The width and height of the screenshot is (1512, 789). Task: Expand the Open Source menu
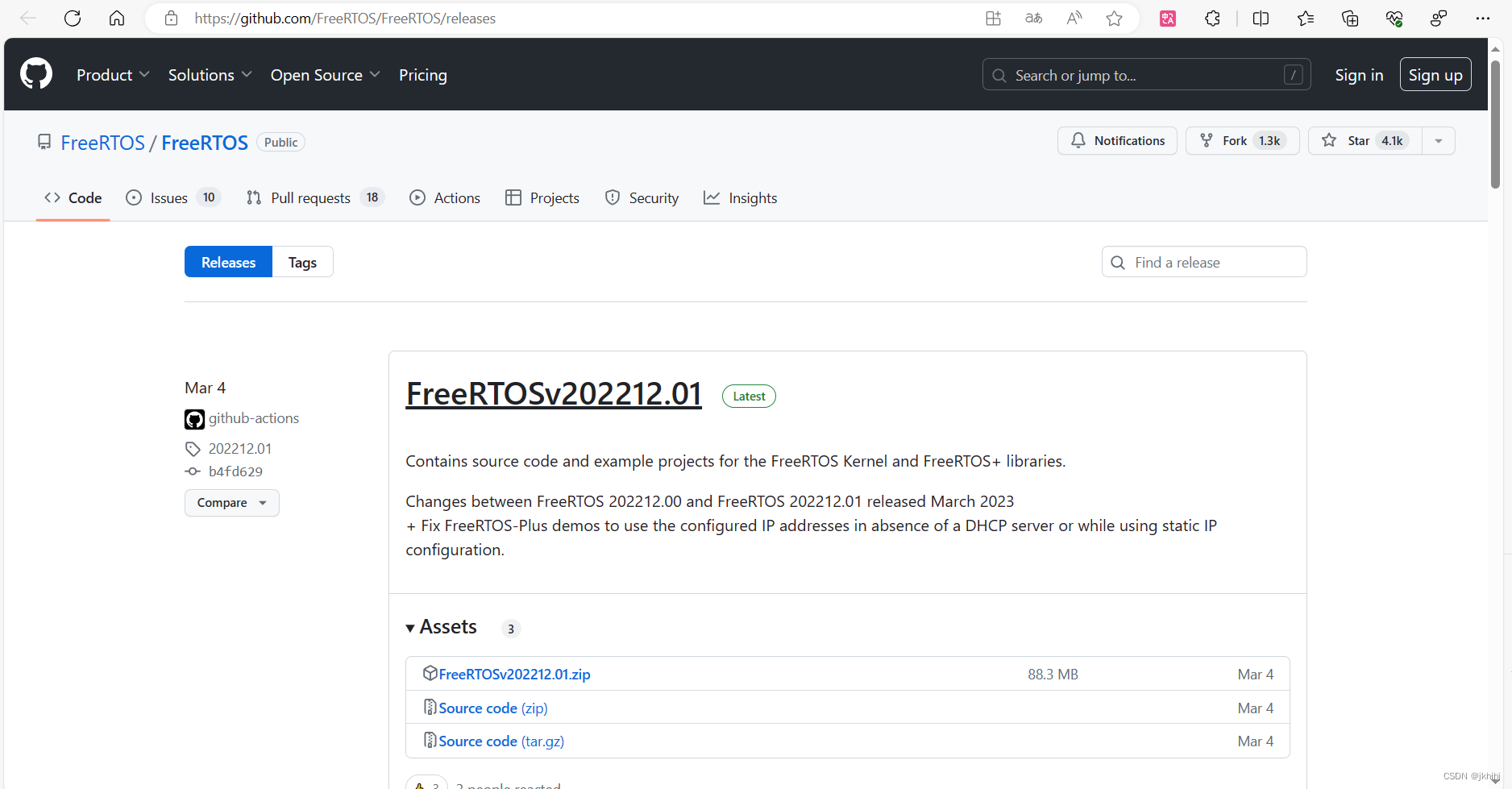(325, 75)
